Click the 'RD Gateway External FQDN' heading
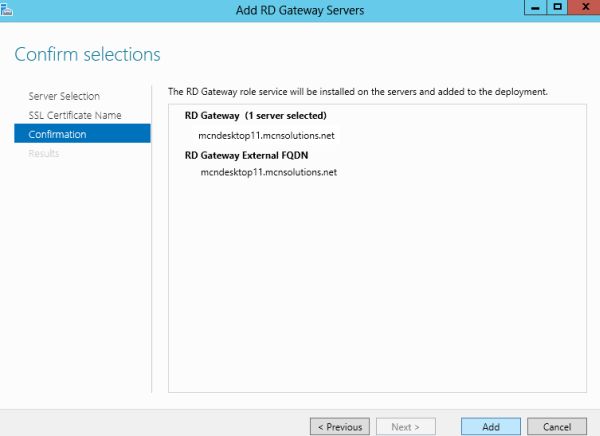Viewport: 600px width, 436px height. coord(246,155)
